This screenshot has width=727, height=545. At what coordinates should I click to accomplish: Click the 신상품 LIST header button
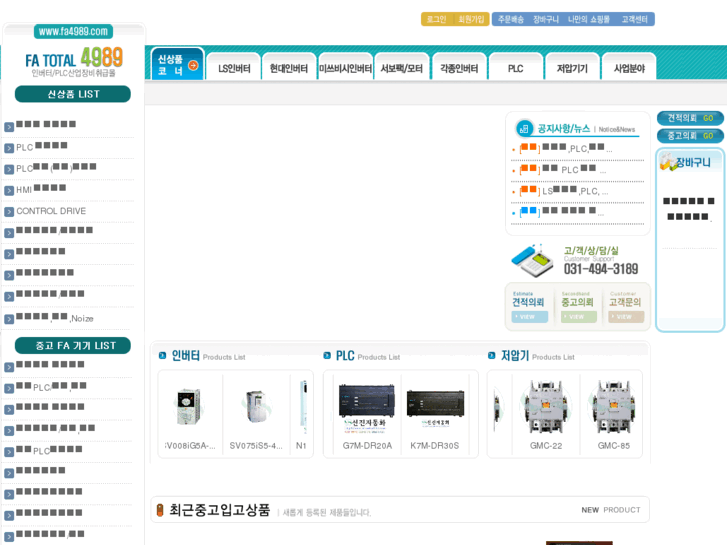73,94
